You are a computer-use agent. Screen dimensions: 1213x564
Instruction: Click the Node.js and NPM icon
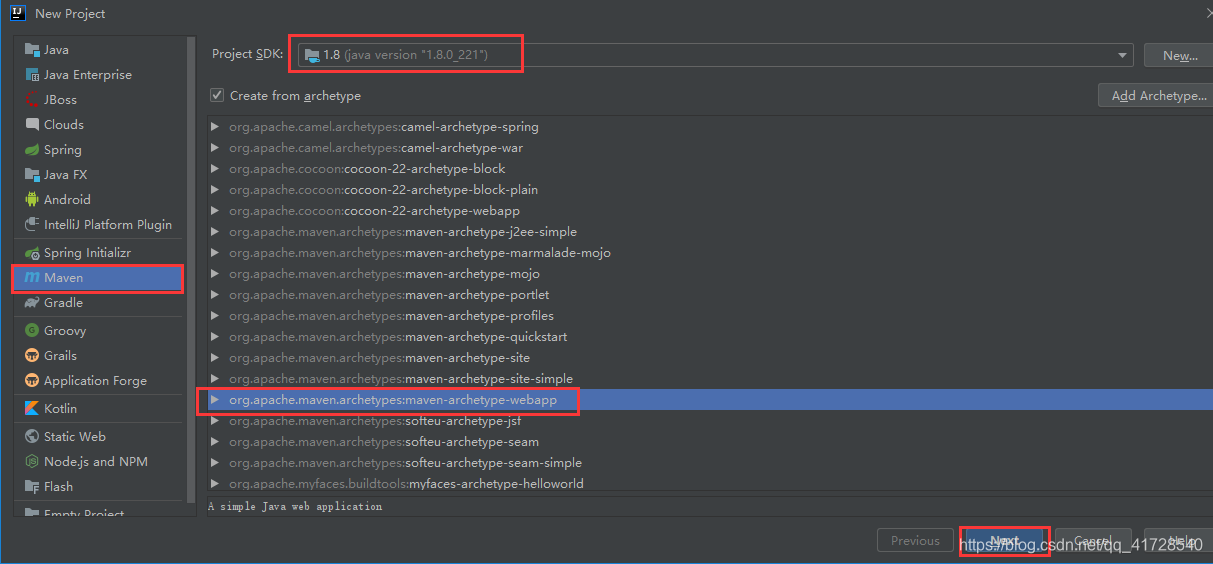tap(32, 461)
